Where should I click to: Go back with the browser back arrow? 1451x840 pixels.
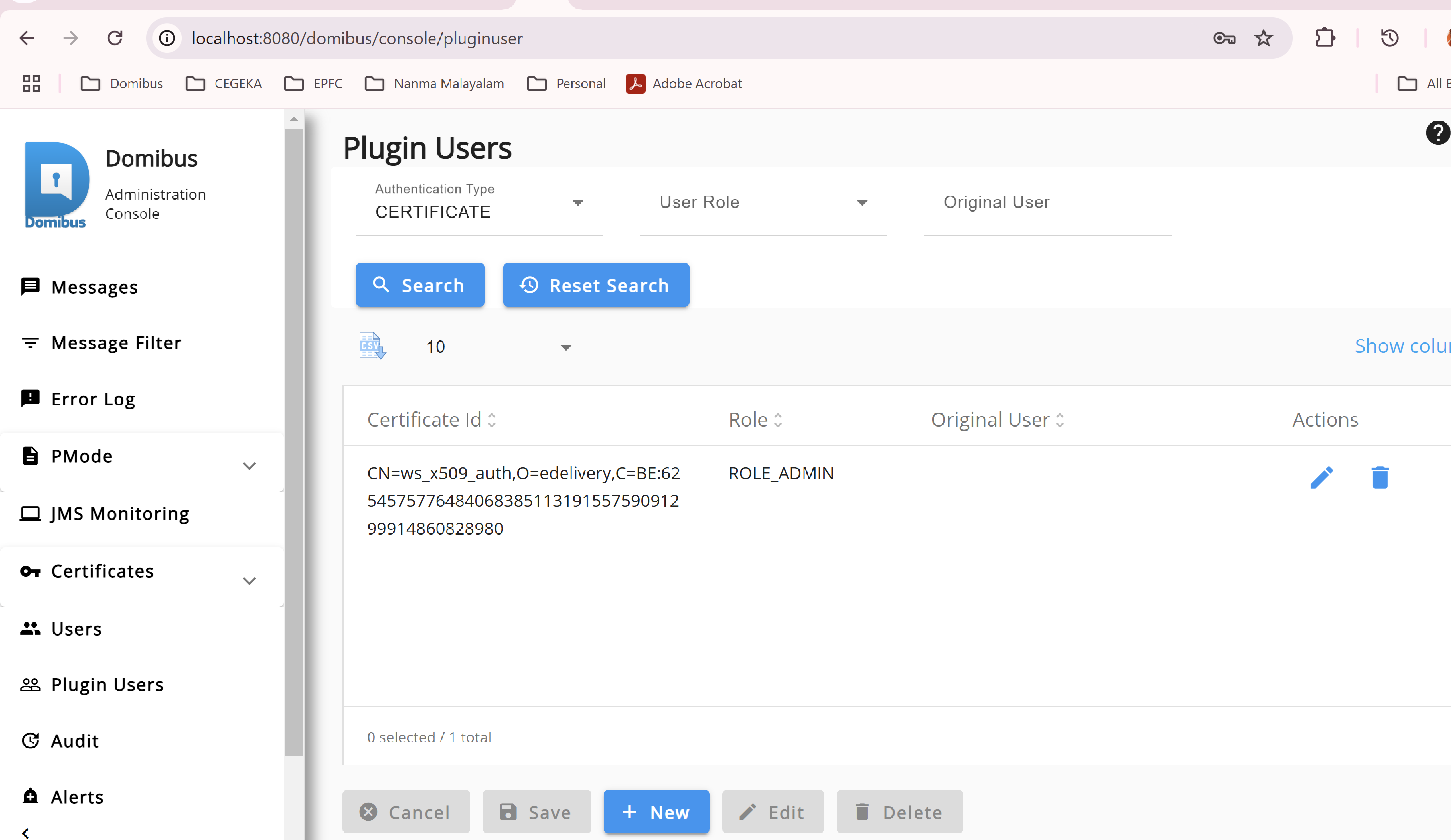click(27, 39)
